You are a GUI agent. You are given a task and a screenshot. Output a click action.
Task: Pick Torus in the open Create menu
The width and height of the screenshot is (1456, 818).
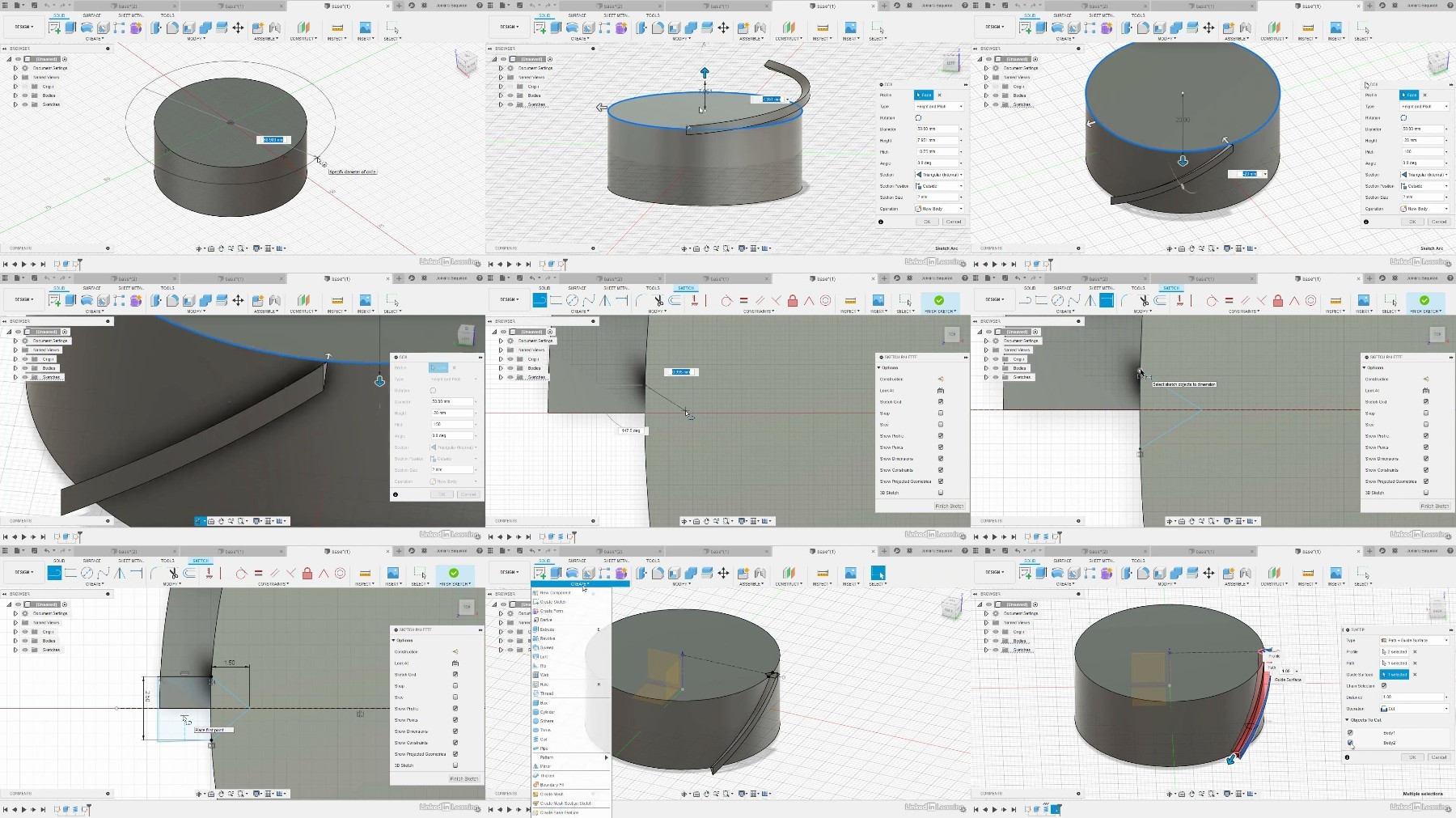(547, 730)
